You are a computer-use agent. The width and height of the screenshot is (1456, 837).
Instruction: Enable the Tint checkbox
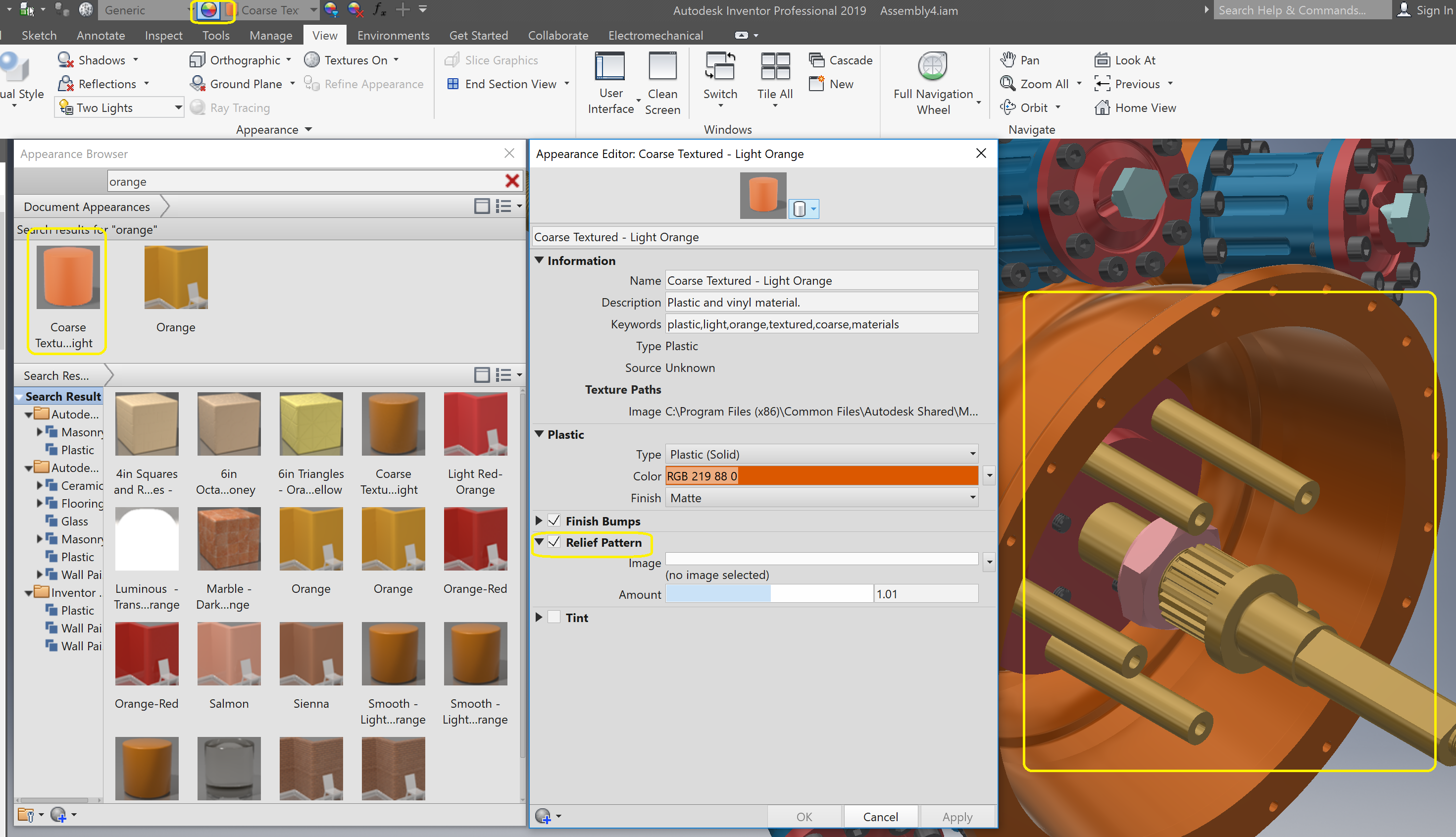coord(554,618)
